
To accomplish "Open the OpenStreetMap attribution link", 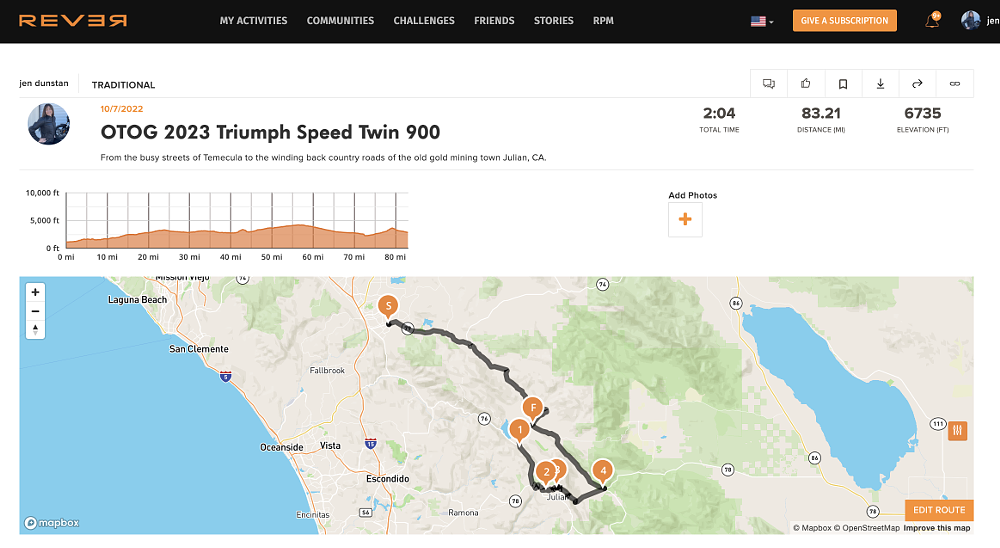I will pyautogui.click(x=867, y=528).
